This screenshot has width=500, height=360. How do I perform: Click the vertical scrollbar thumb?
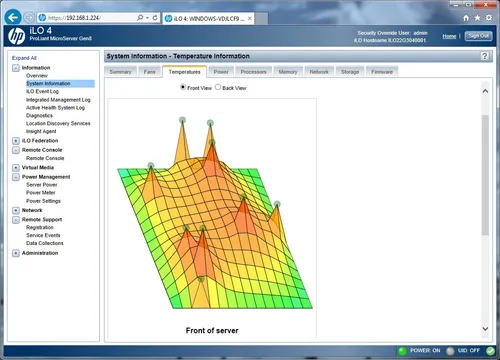click(x=485, y=175)
